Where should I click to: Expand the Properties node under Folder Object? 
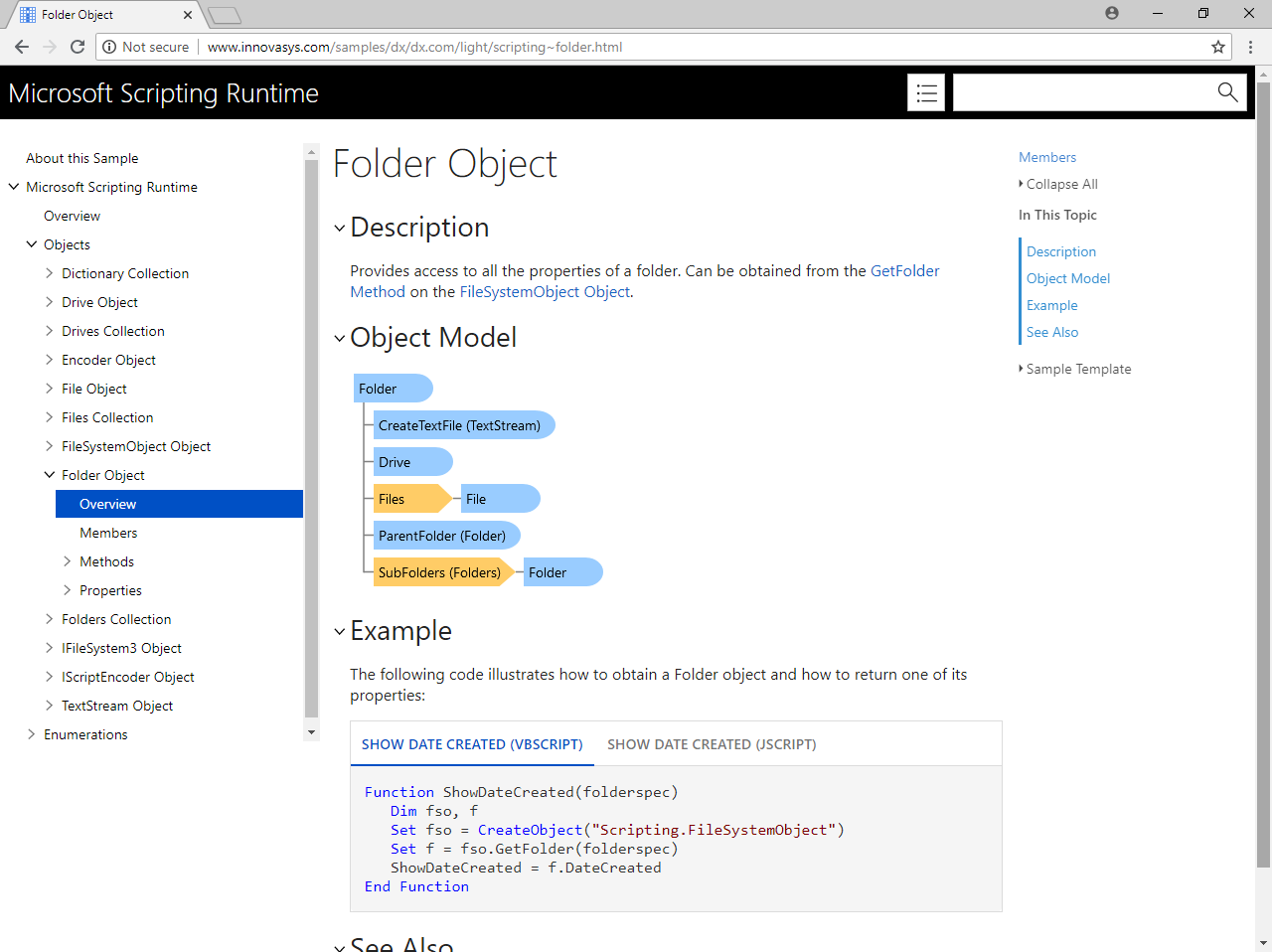(x=68, y=590)
